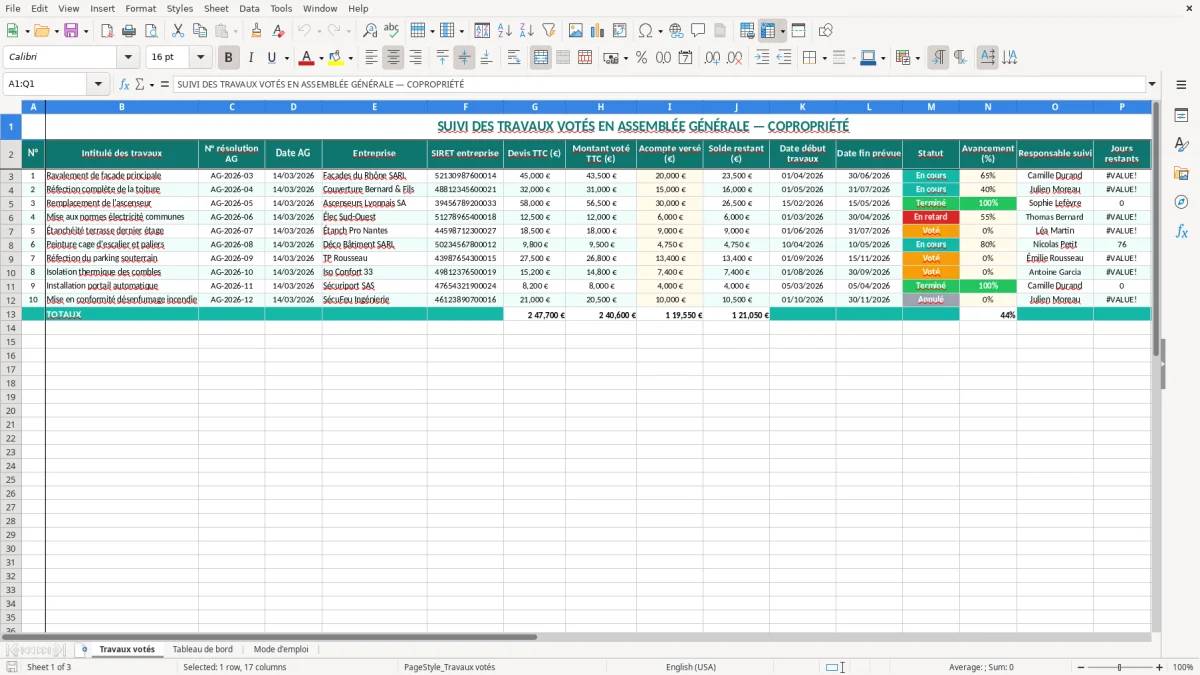This screenshot has width=1200, height=675.
Task: Expand the Font Color dropdown arrow
Action: [321, 58]
